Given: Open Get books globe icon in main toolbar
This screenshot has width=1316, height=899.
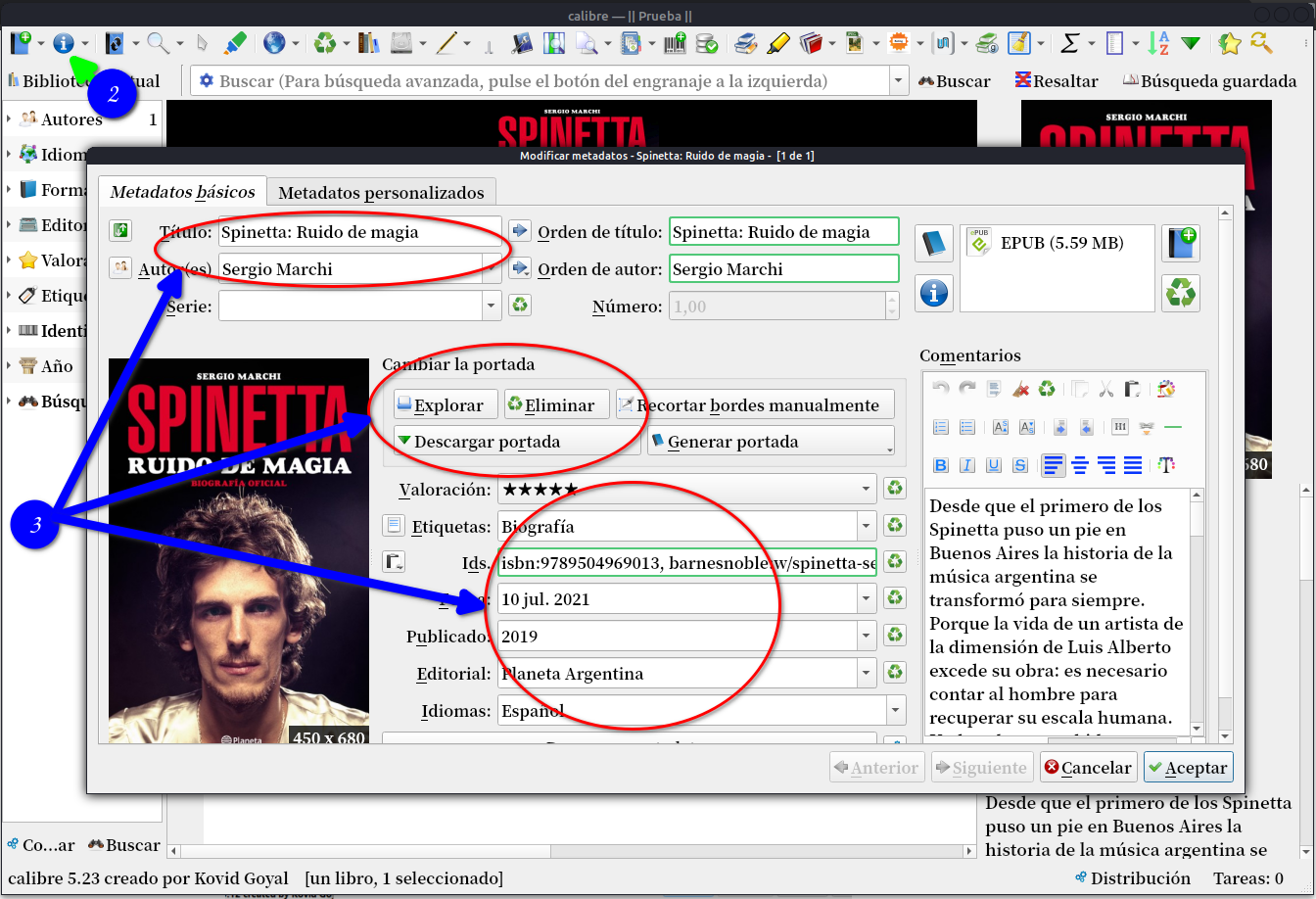Looking at the screenshot, I should pos(274,43).
